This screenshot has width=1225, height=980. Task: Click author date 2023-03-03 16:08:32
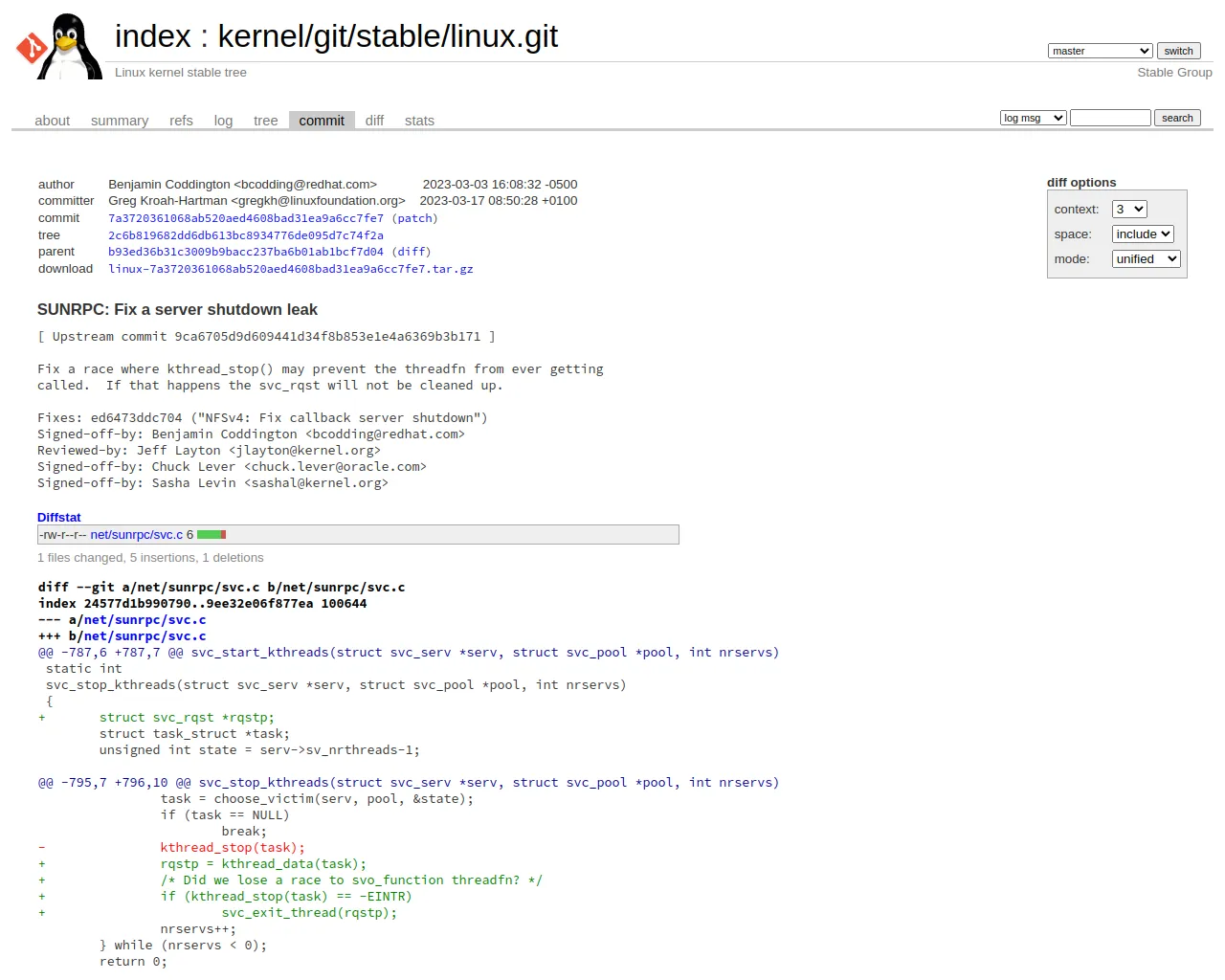[x=500, y=185]
